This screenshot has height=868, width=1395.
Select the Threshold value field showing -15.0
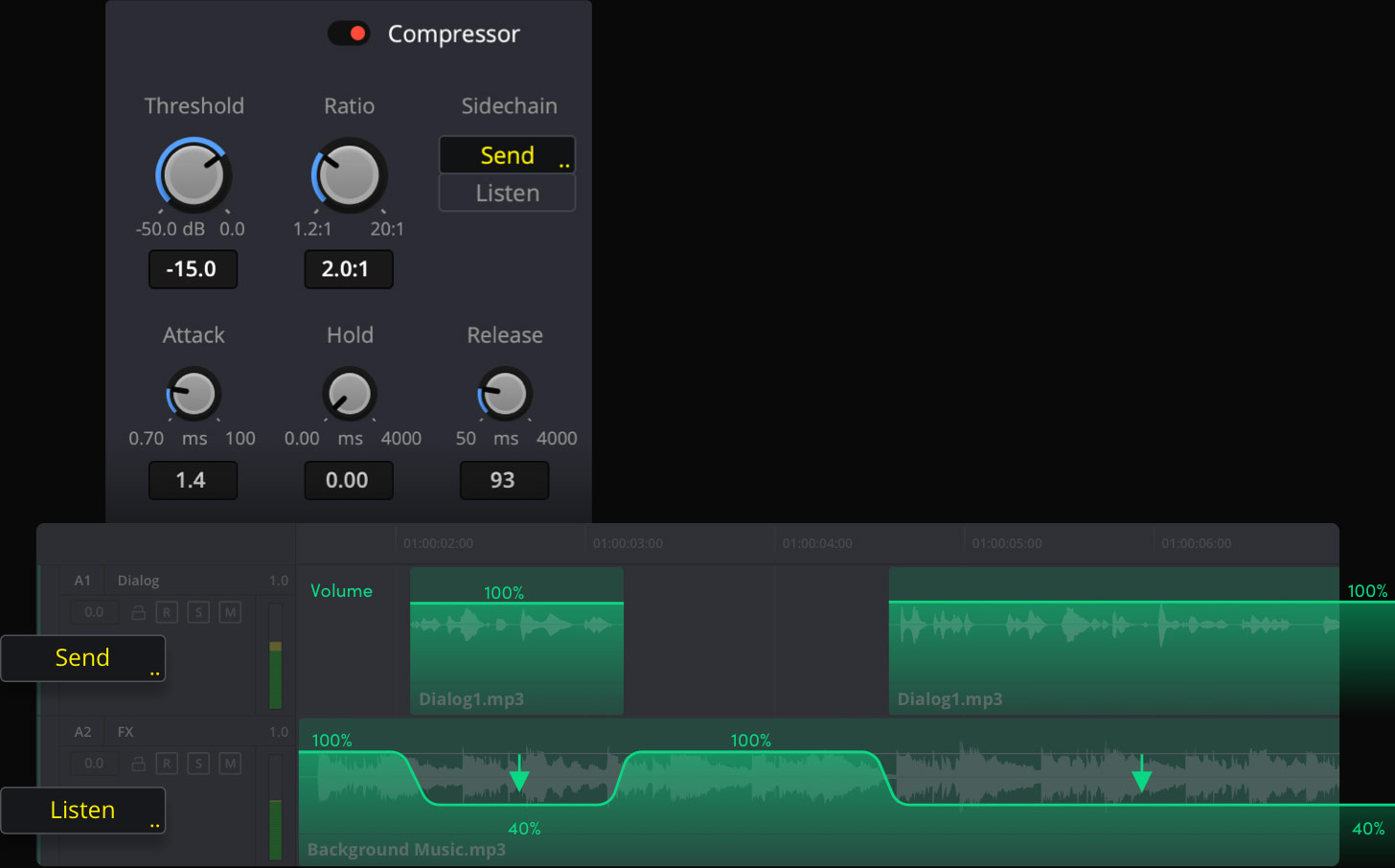click(x=193, y=269)
